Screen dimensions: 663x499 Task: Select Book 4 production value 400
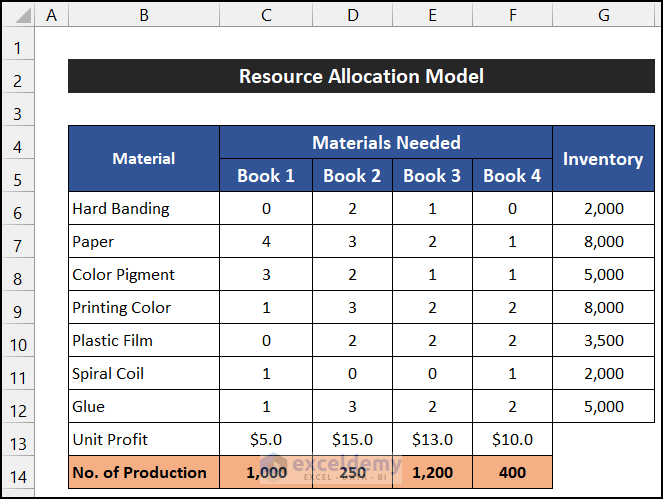512,472
